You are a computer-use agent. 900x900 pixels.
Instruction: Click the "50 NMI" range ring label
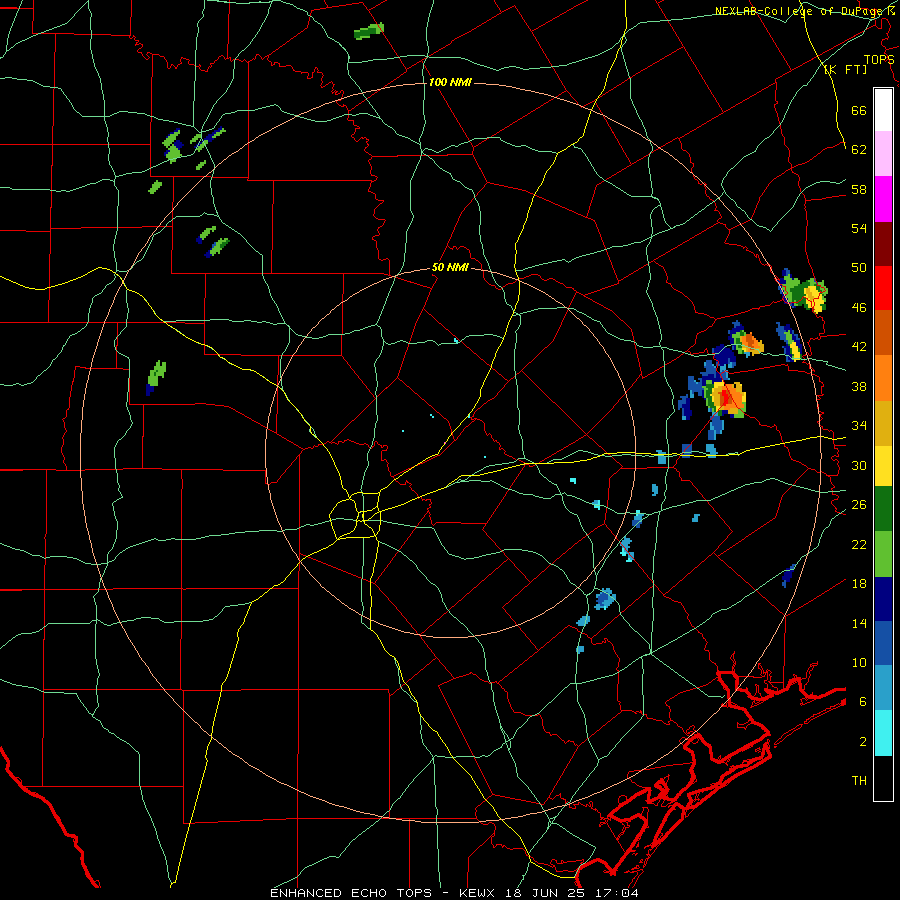coord(450,268)
